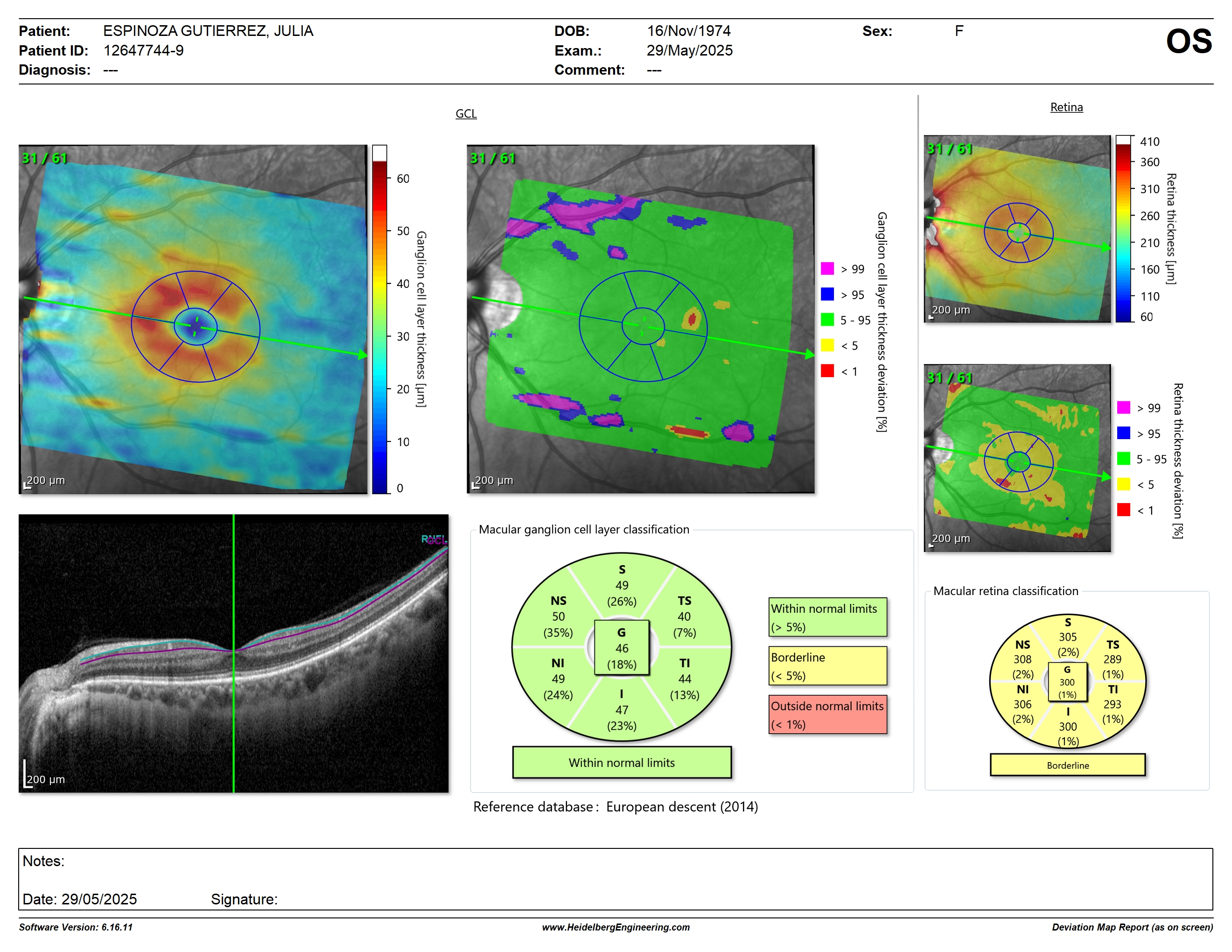Click the retina 'Borderline' result bar
Screen dimensions: 1232x952
(1067, 765)
